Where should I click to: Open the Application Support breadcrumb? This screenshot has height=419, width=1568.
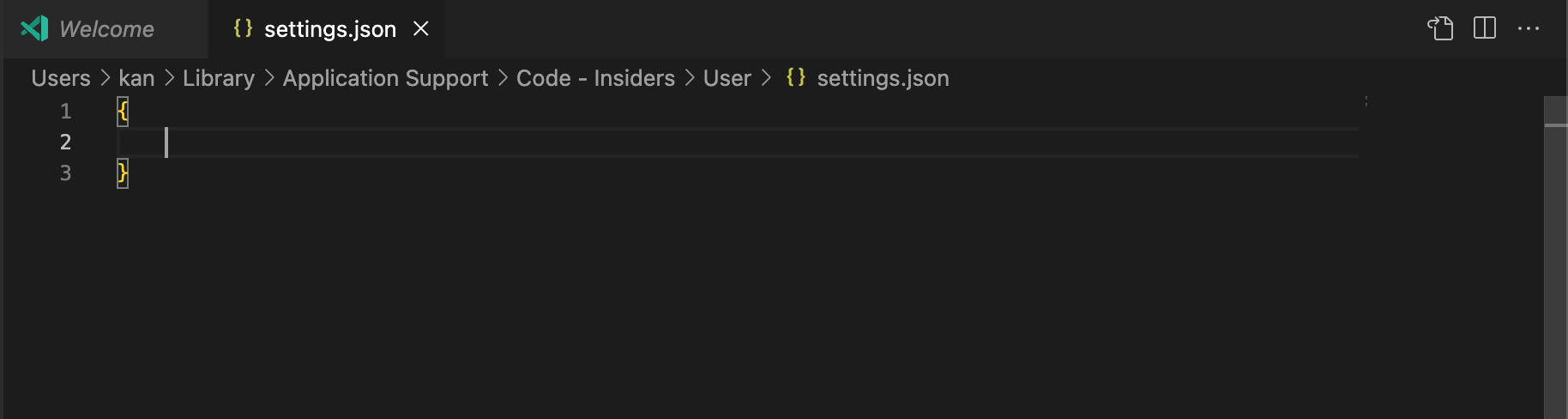[385, 78]
